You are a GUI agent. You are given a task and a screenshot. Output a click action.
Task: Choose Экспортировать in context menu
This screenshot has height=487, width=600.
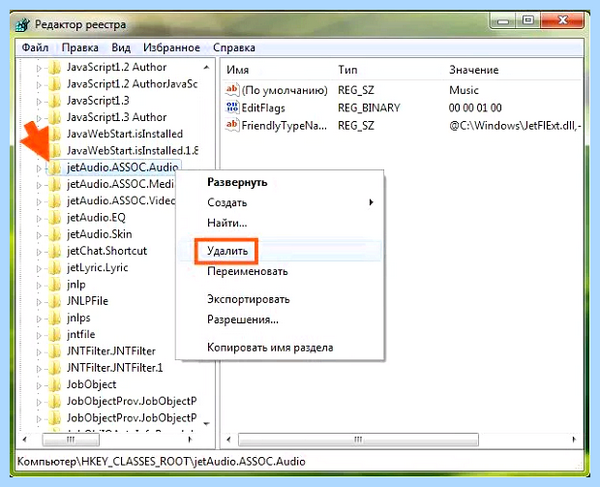(x=248, y=299)
